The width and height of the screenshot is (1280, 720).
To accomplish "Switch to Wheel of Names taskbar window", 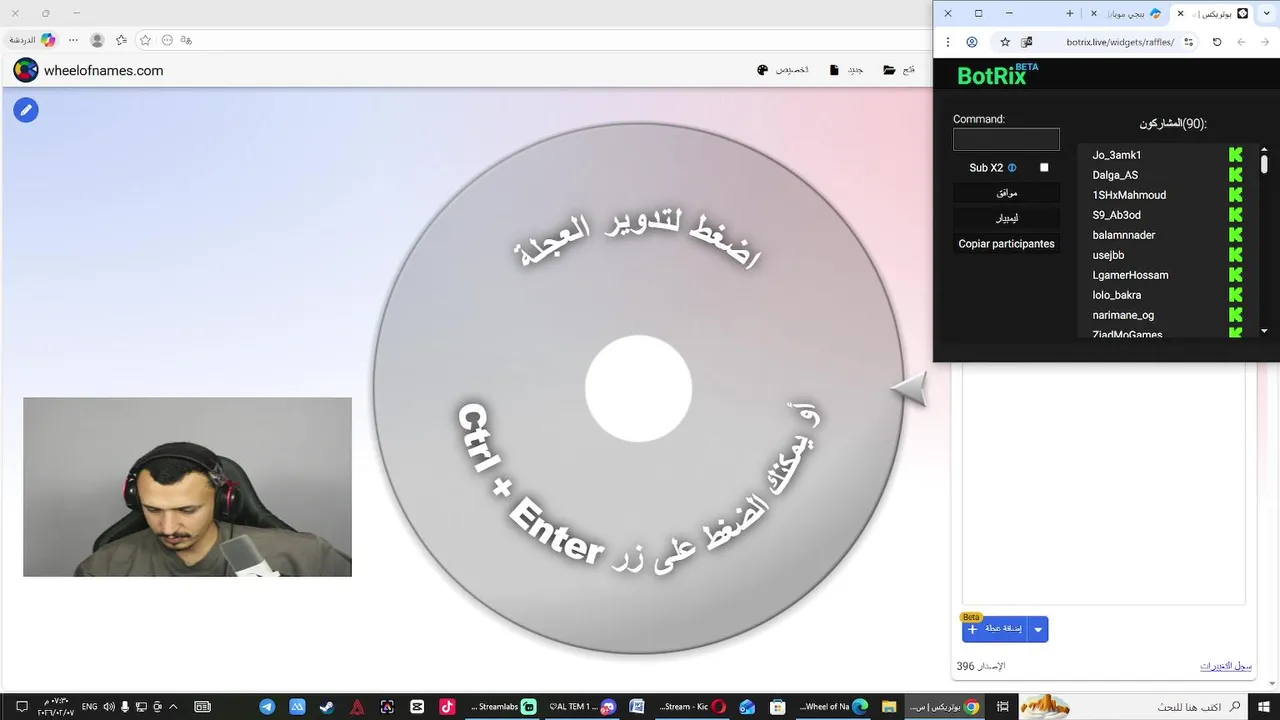I will tap(834, 706).
